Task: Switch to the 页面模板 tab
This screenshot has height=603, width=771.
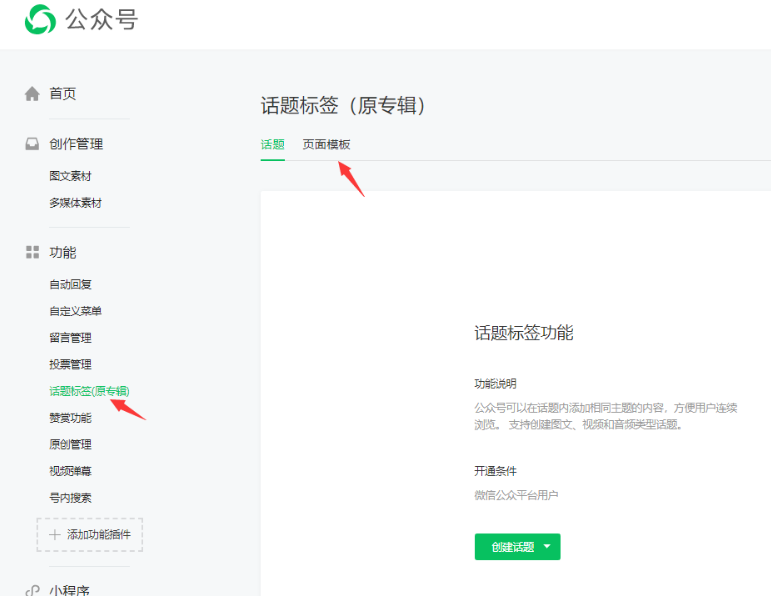Action: [x=326, y=145]
